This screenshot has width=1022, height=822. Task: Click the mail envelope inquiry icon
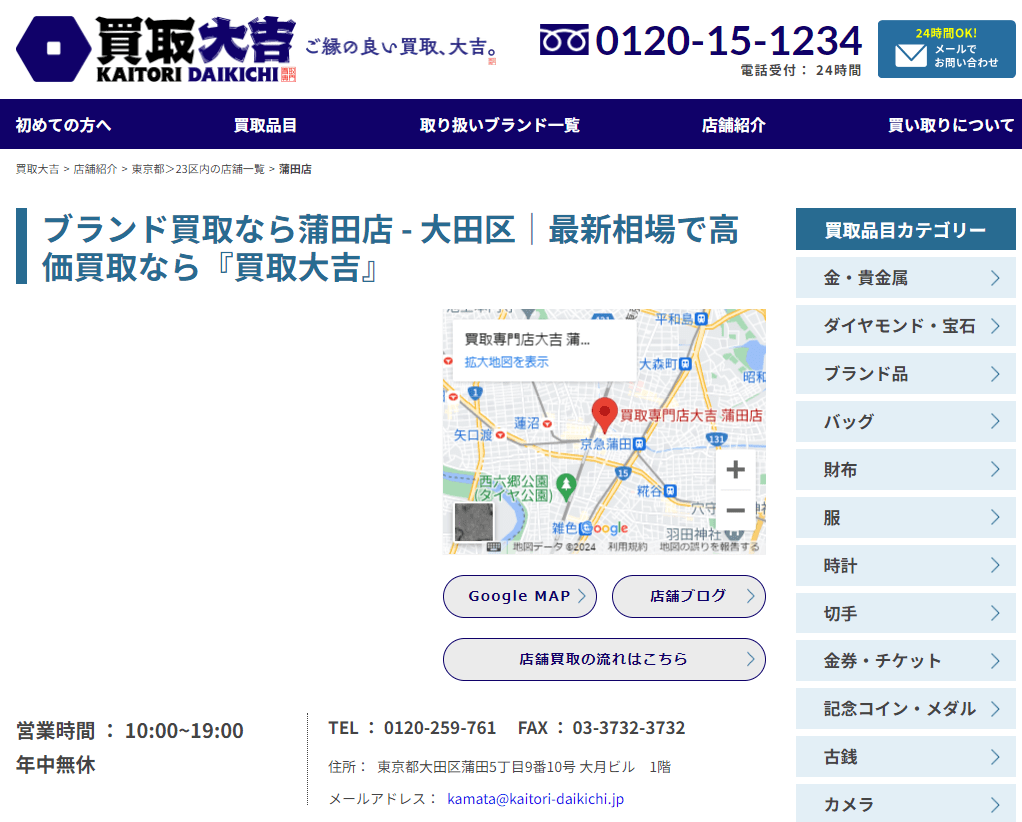(910, 55)
